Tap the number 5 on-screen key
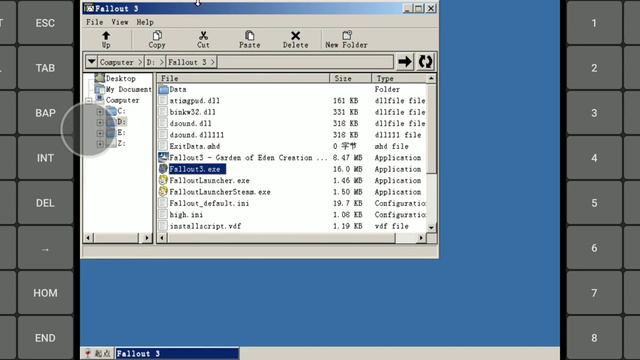The height and width of the screenshot is (360, 640). click(594, 203)
